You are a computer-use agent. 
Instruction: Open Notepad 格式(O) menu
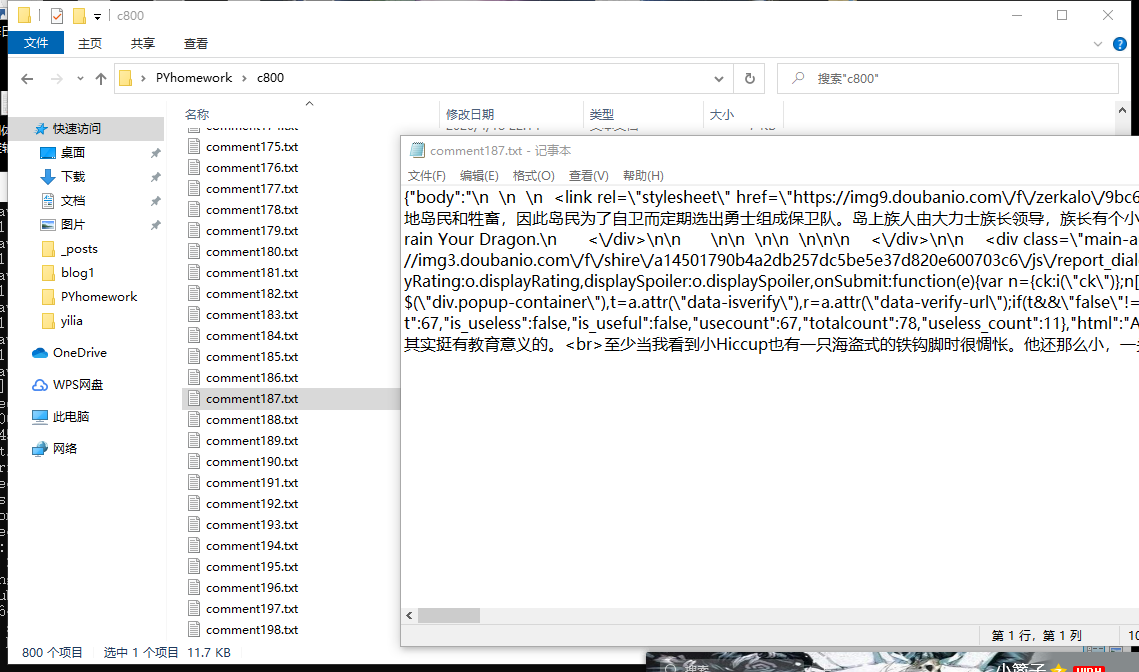pos(533,176)
